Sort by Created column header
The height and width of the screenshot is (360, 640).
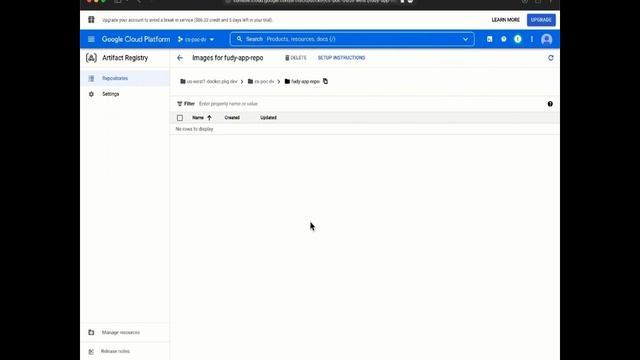tap(232, 118)
